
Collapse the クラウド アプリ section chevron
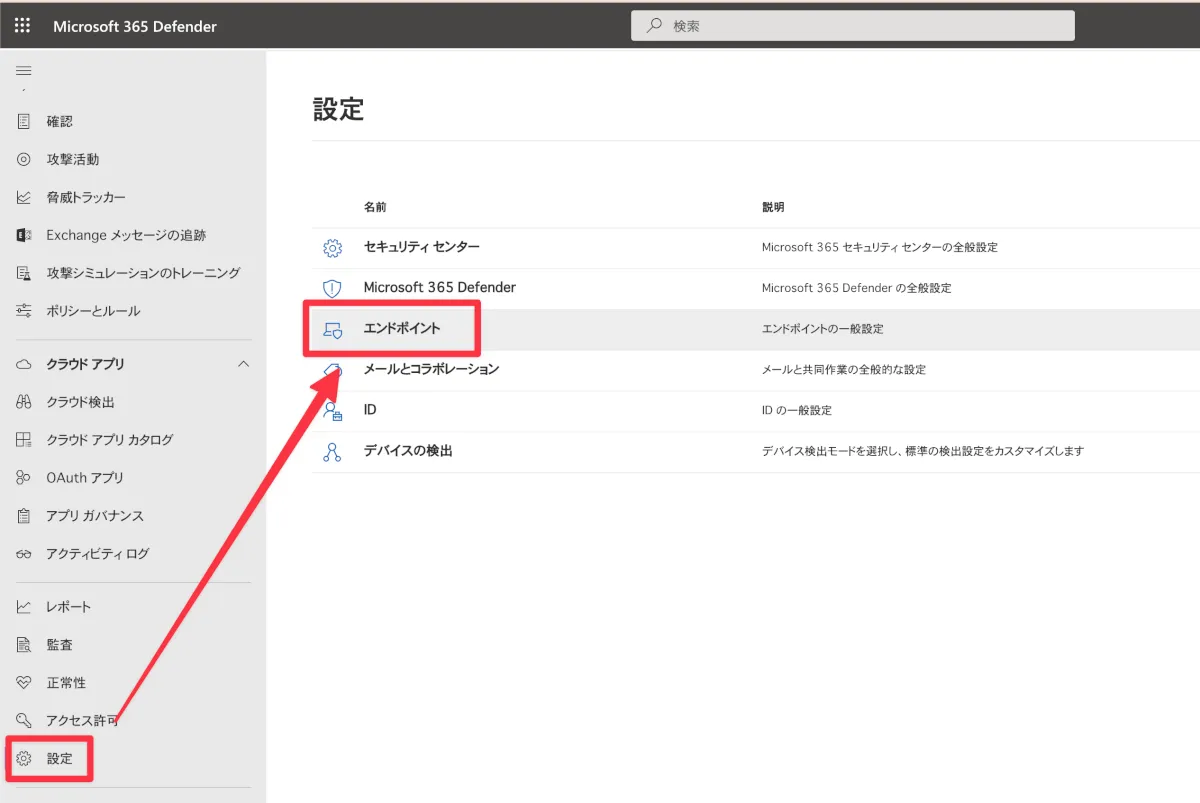[x=243, y=364]
